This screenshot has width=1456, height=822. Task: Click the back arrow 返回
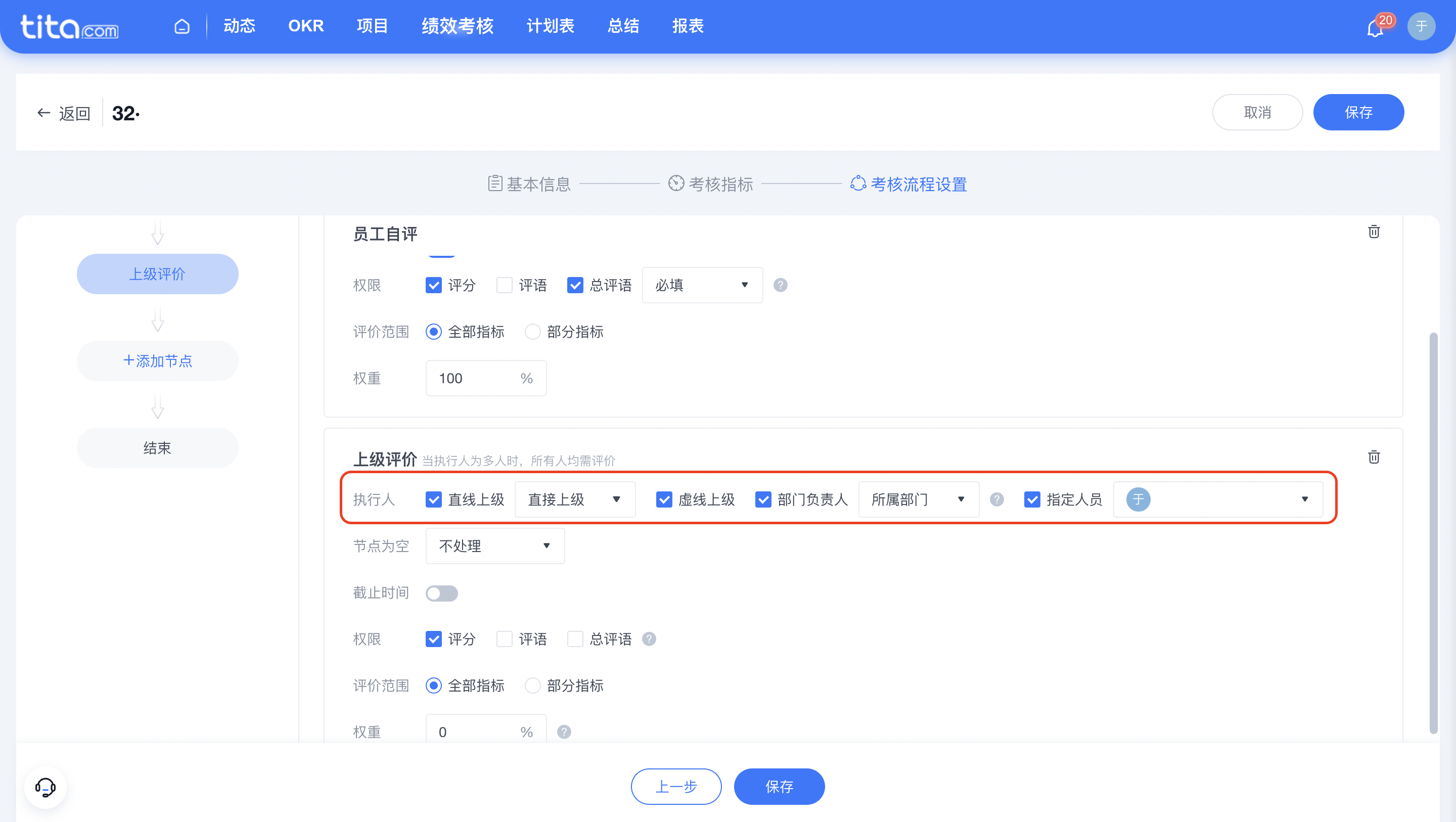coord(43,113)
